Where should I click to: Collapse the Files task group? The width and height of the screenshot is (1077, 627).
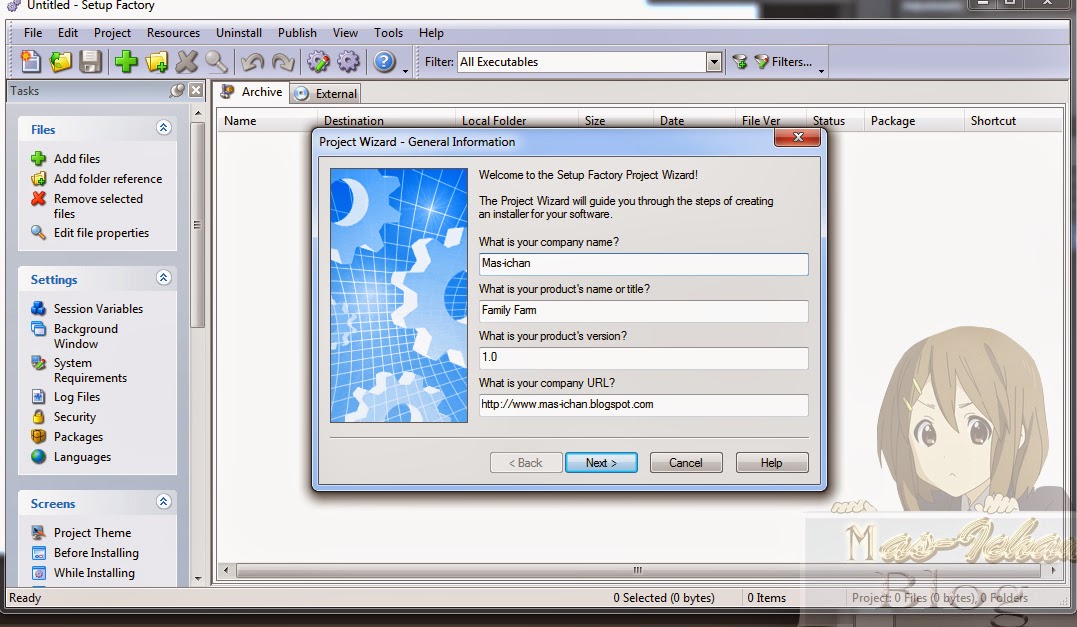click(x=163, y=128)
